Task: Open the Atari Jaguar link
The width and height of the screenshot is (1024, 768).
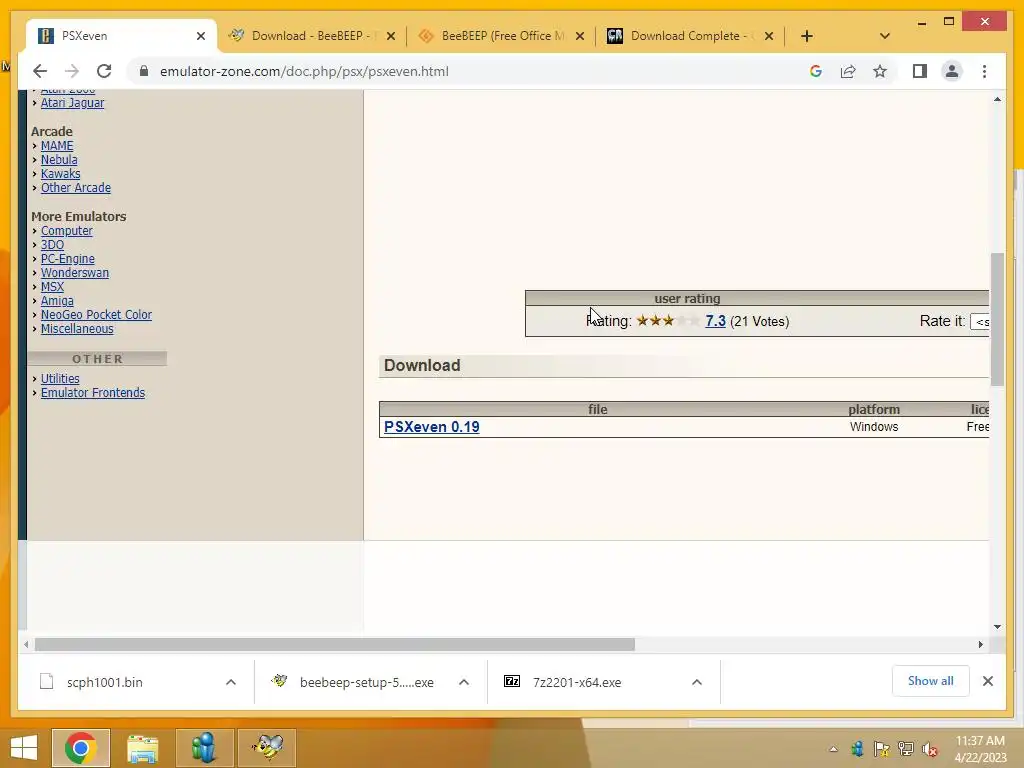Action: (x=72, y=103)
